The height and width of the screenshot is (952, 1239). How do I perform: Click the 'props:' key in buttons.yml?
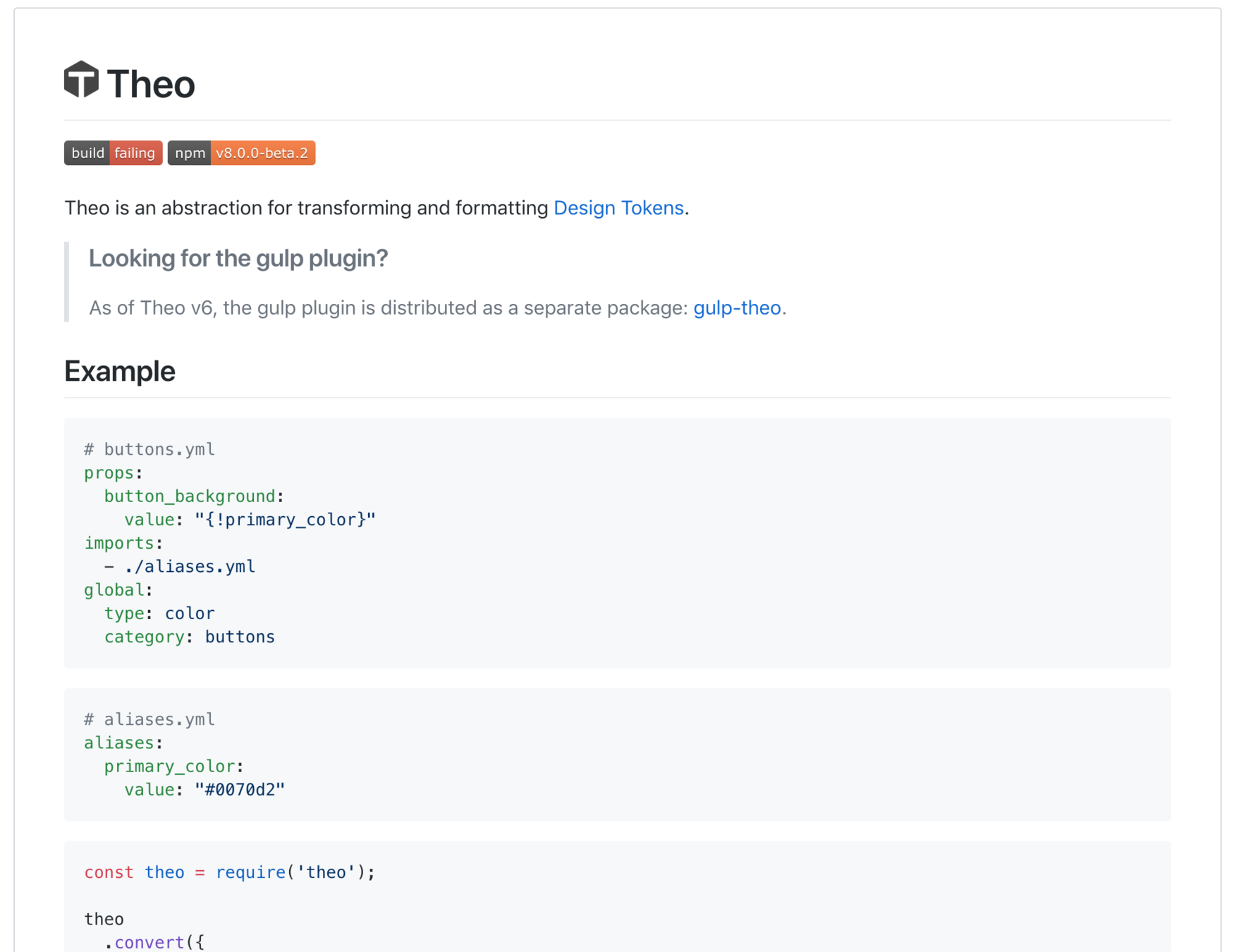[x=114, y=472]
